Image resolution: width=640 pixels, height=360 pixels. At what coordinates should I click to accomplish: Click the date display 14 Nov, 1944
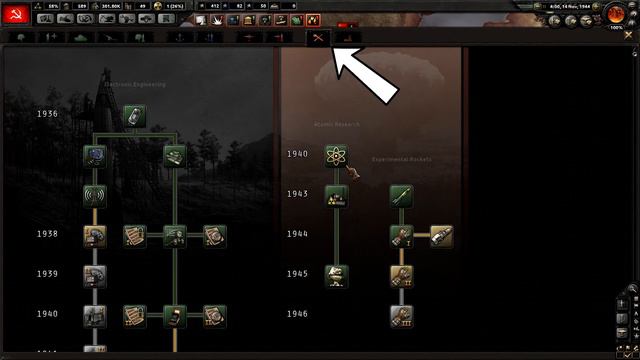click(x=569, y=7)
